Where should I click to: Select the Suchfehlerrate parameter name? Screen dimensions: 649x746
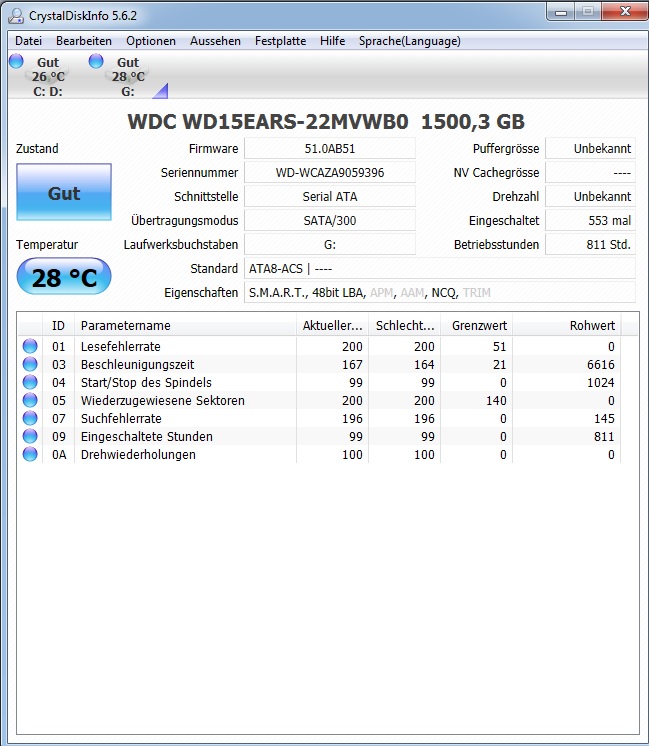(x=121, y=419)
